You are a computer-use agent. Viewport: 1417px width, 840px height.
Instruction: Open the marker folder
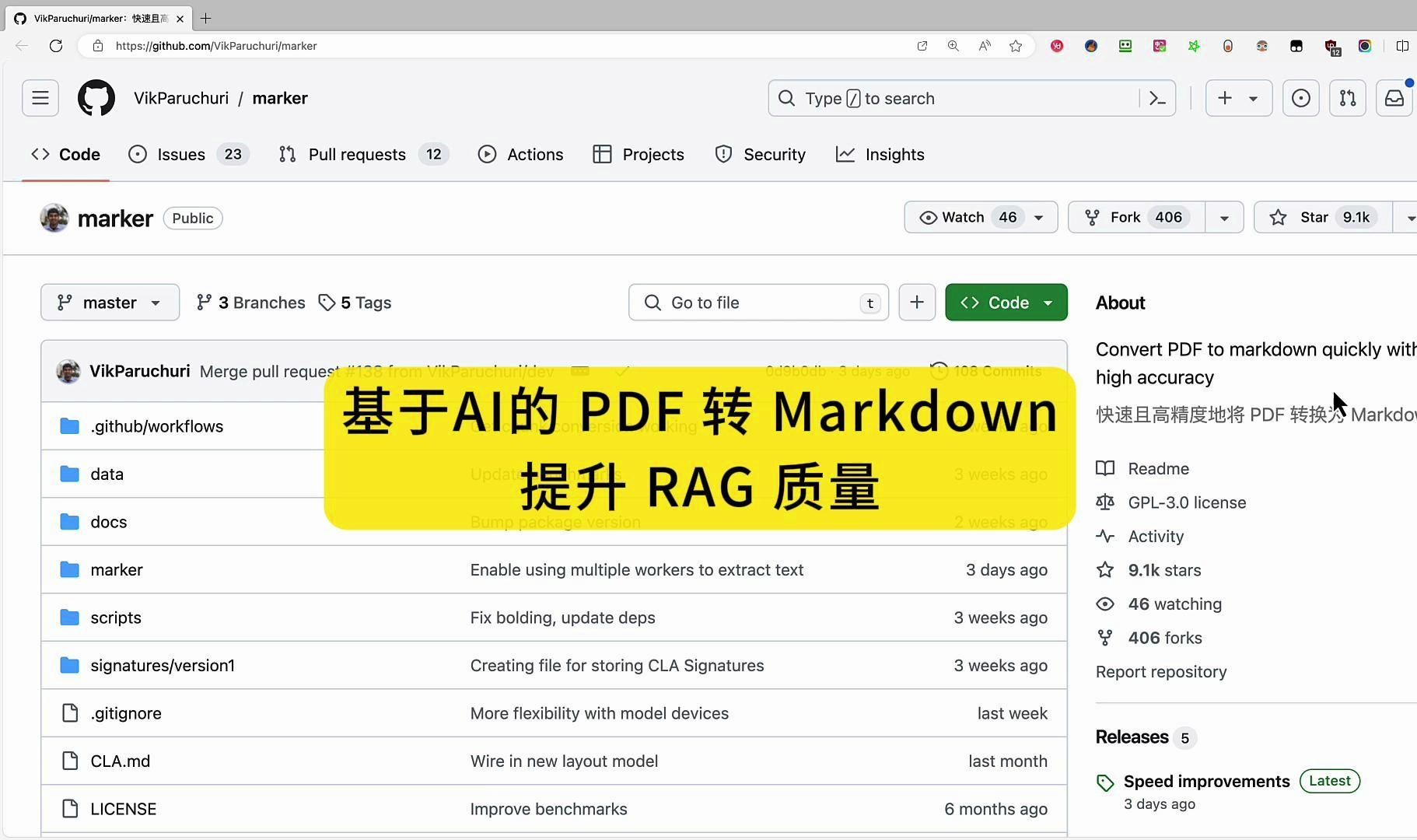[117, 569]
